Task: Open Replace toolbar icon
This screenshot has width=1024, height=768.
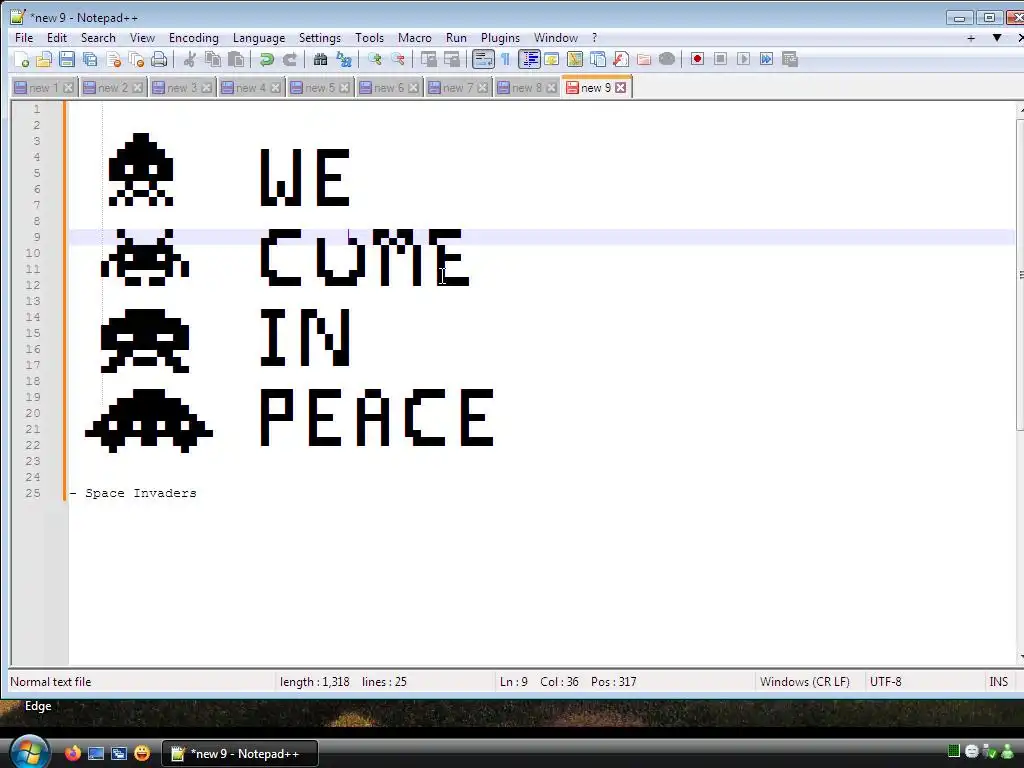Action: 344,59
